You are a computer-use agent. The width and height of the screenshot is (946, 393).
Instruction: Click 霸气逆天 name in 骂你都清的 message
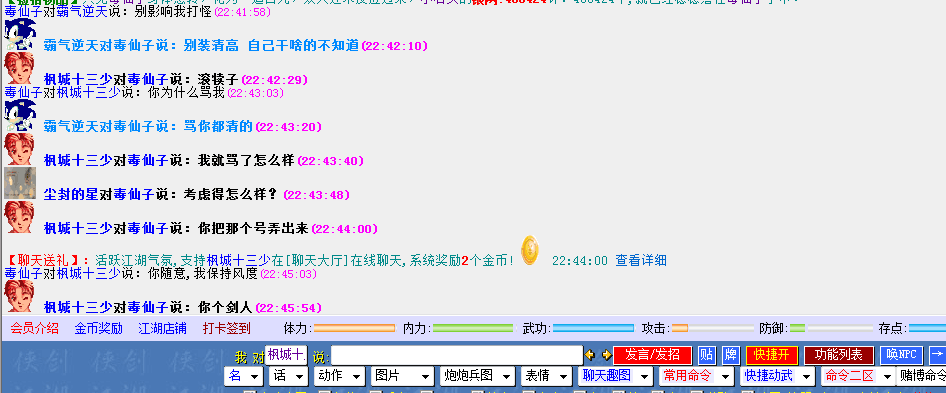71,126
